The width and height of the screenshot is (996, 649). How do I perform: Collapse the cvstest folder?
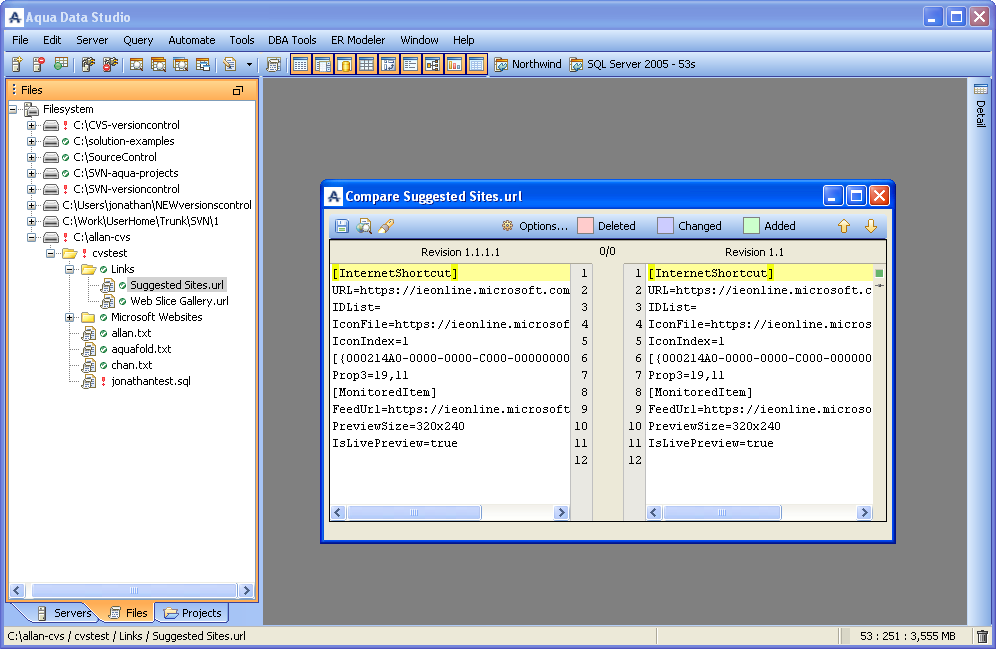tap(51, 253)
